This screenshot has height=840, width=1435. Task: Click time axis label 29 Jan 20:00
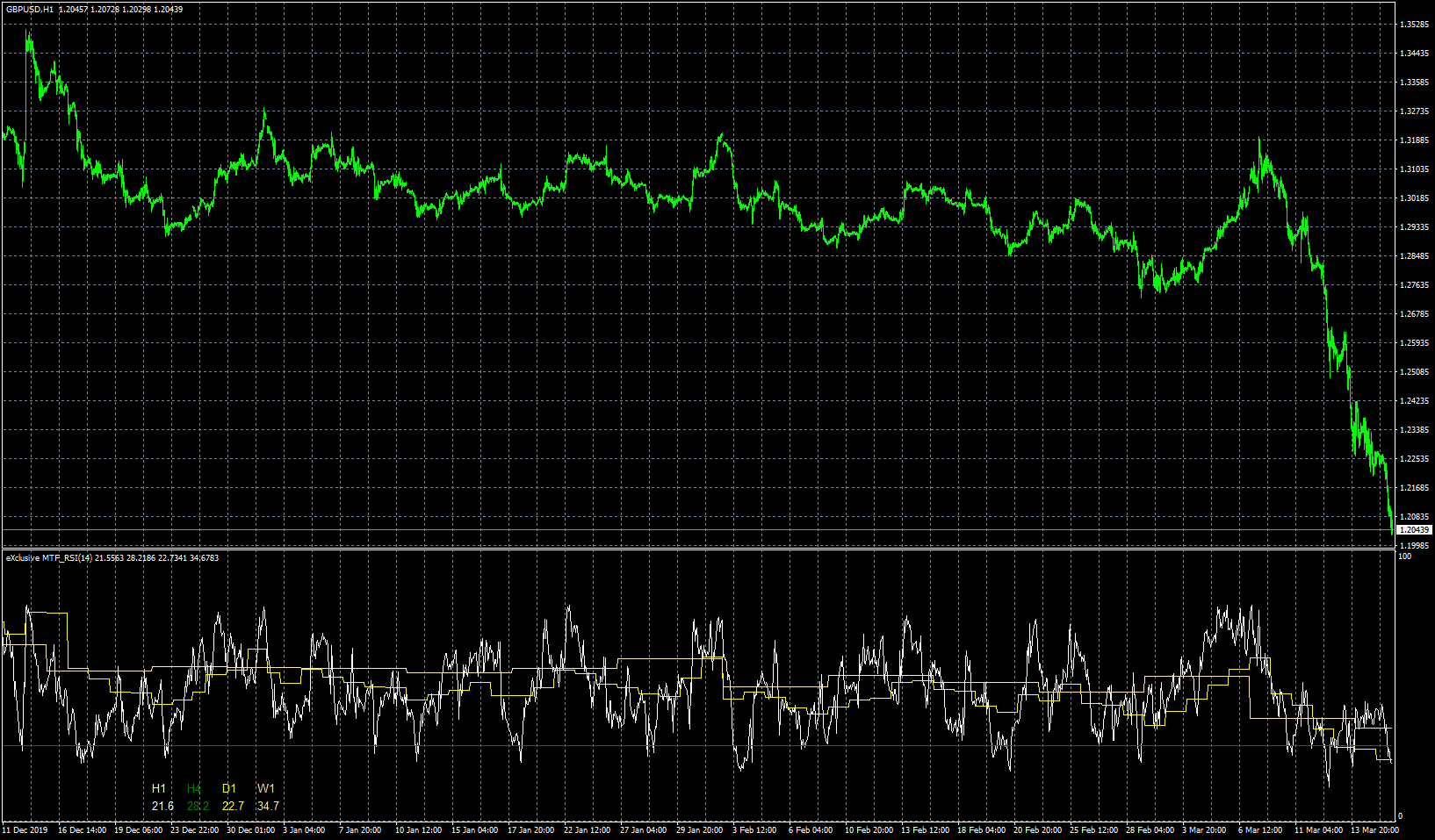coord(699,829)
